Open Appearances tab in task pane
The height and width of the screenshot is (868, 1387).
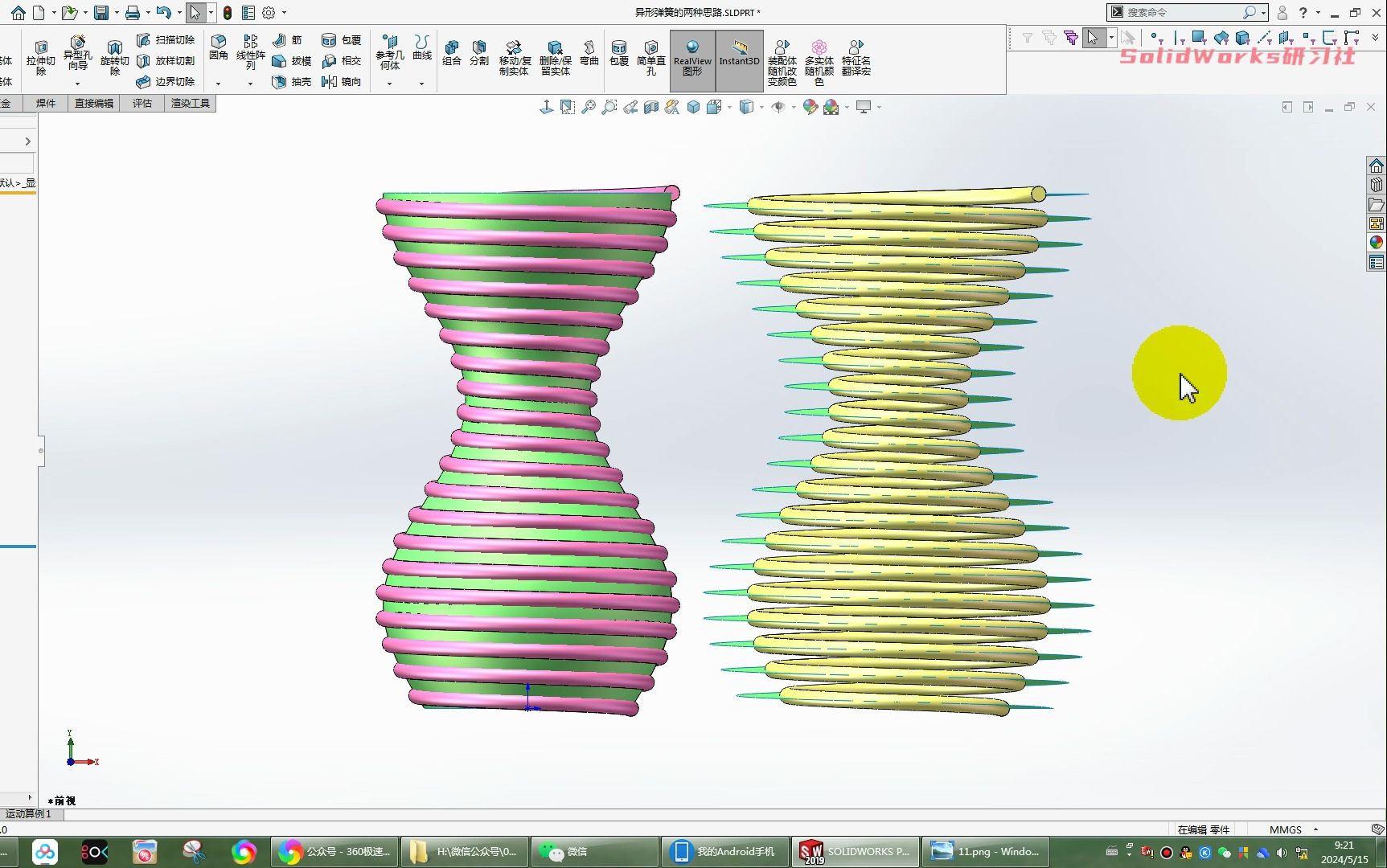click(x=1376, y=243)
